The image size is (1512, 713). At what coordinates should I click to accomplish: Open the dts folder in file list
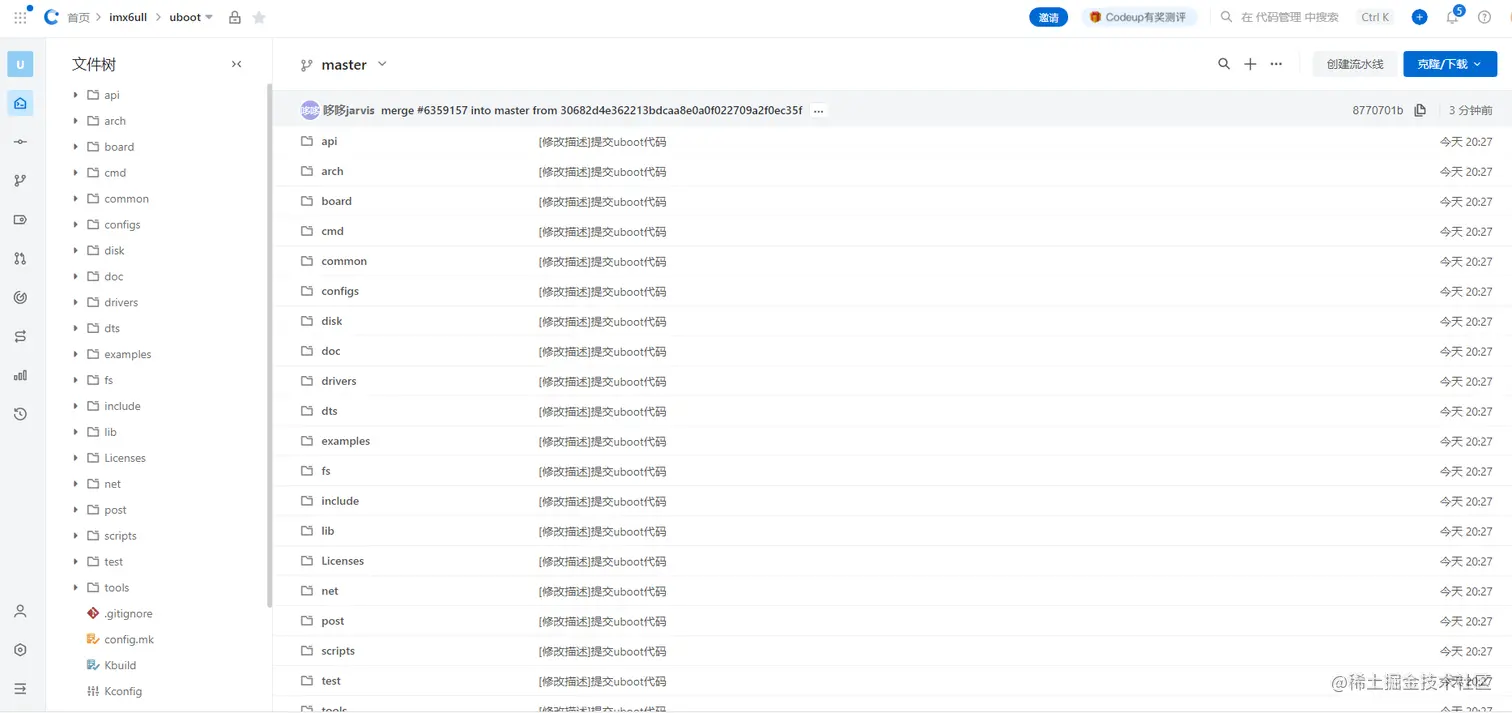329,411
